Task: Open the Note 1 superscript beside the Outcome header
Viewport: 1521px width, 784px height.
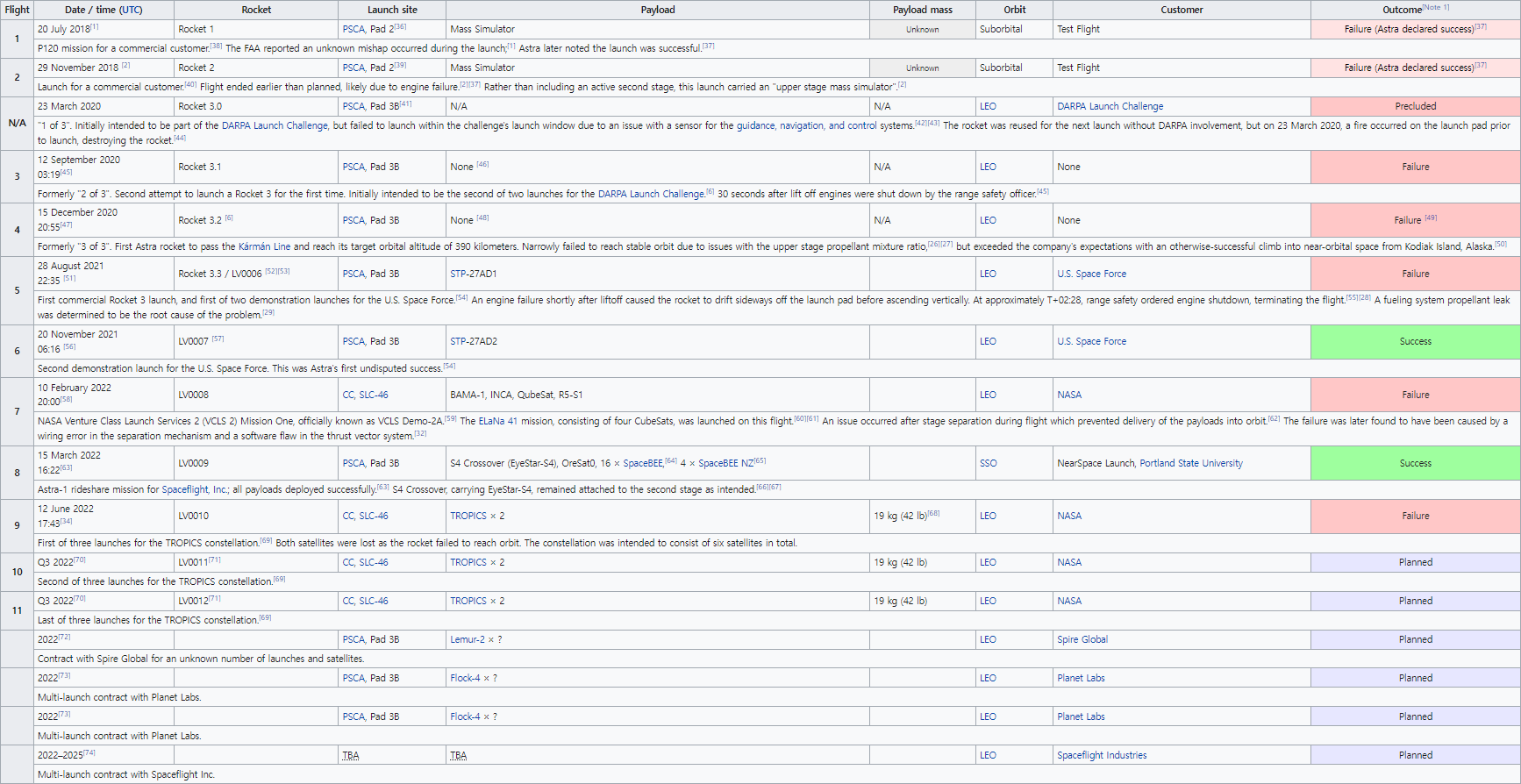Action: (1436, 7)
